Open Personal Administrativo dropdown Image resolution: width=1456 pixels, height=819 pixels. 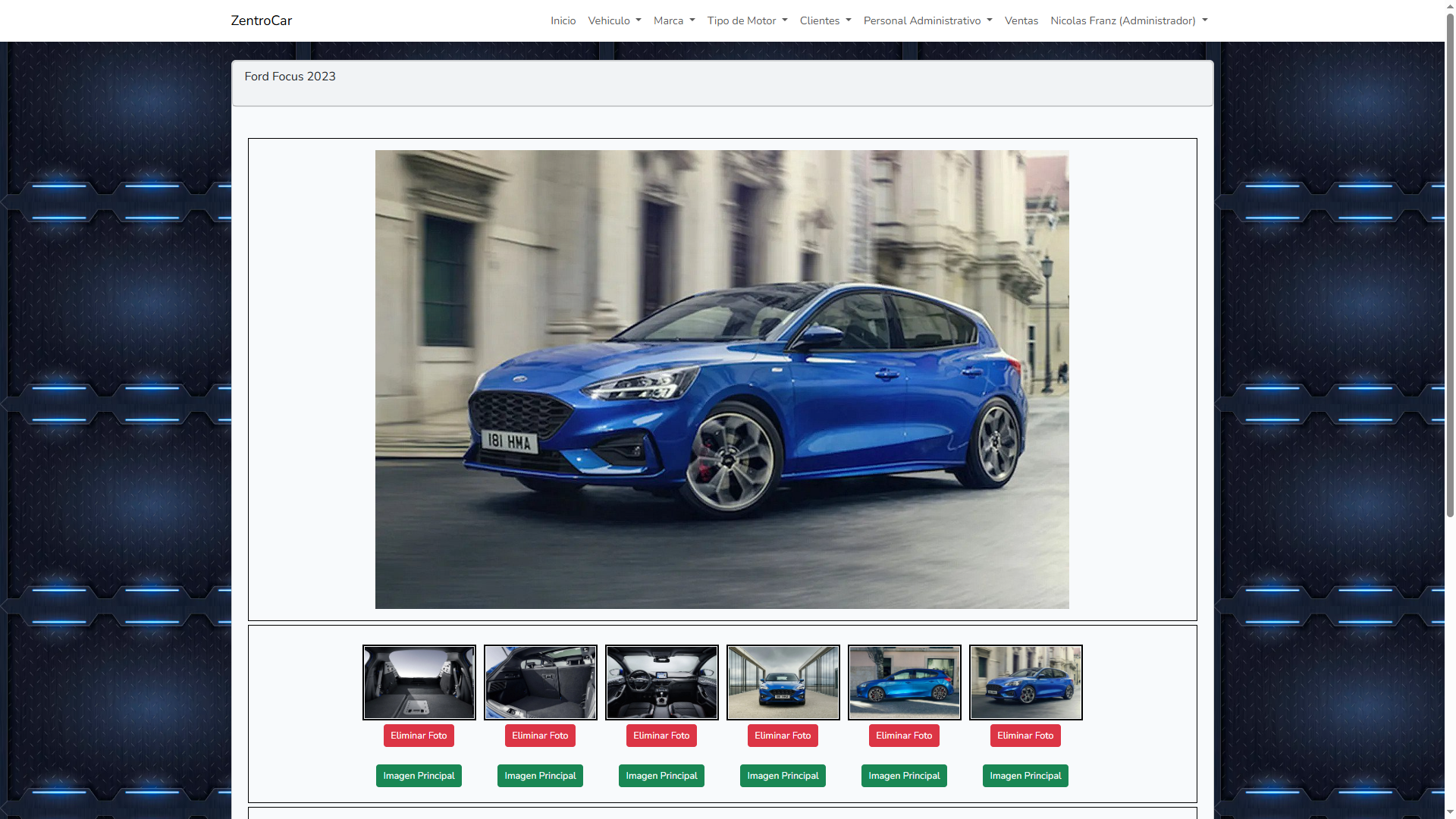(x=927, y=20)
